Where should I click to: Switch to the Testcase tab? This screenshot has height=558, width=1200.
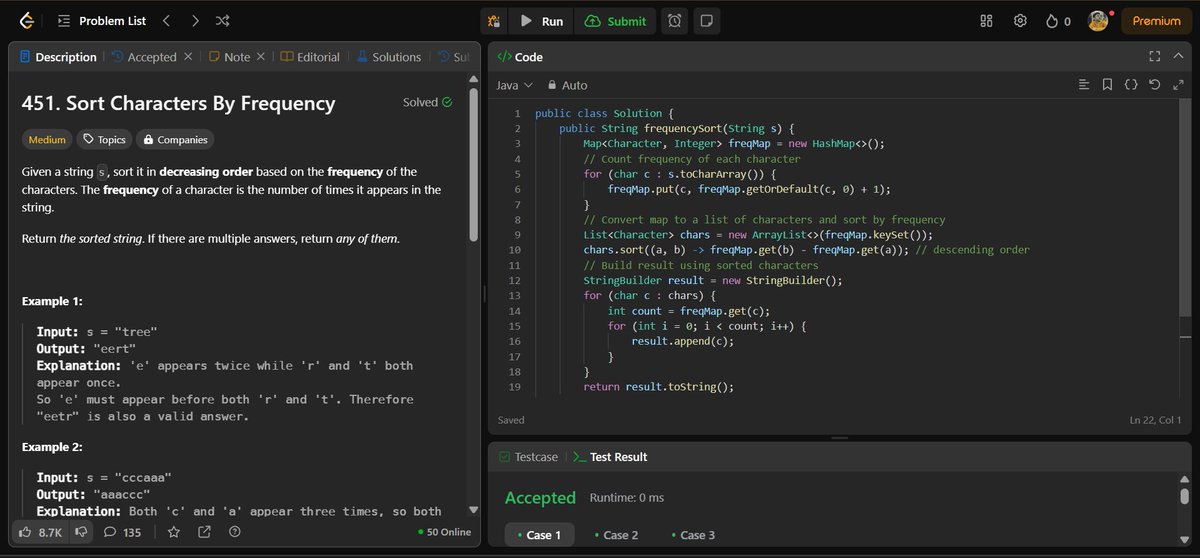tap(528, 457)
